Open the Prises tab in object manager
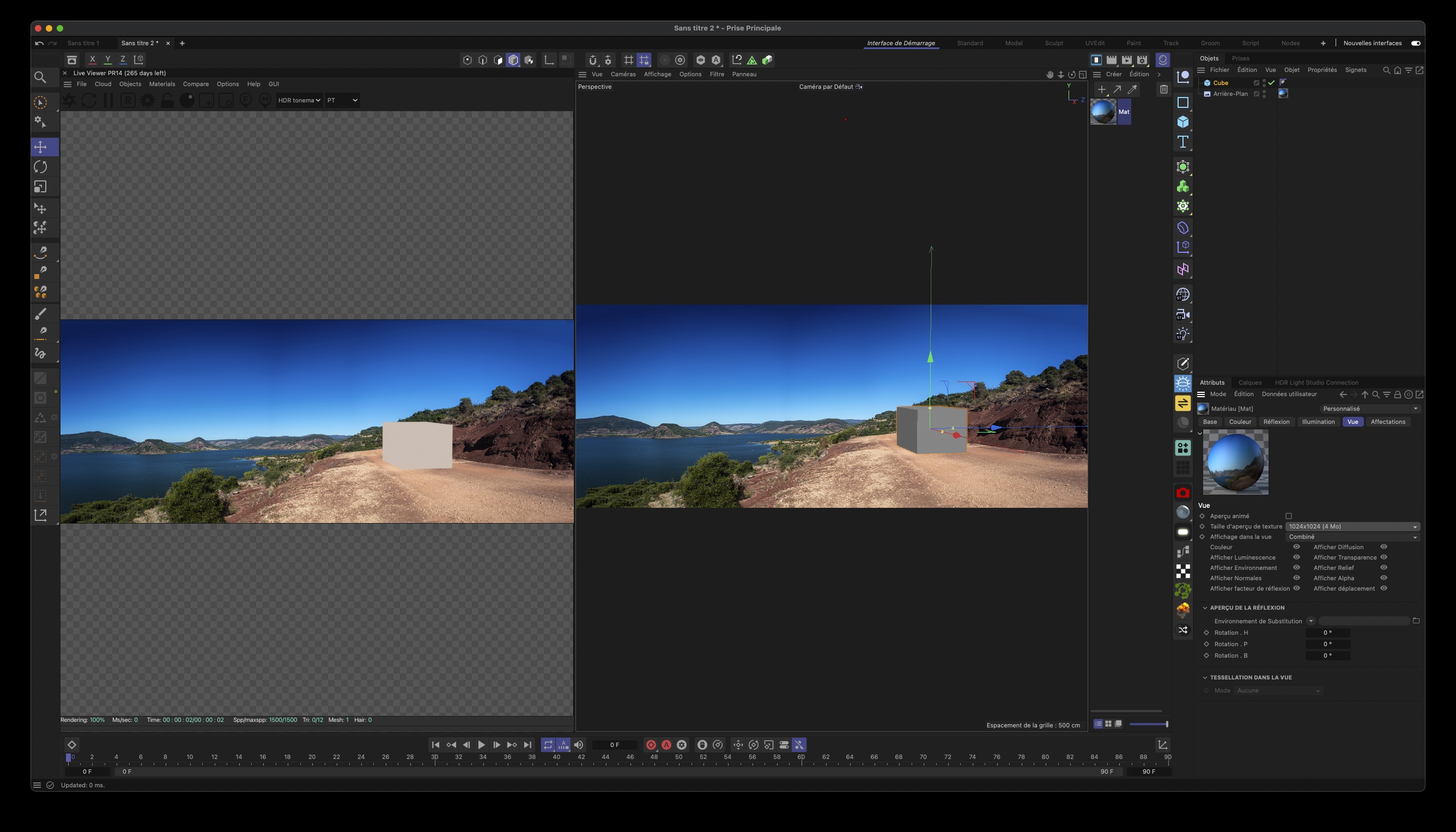 1240,58
